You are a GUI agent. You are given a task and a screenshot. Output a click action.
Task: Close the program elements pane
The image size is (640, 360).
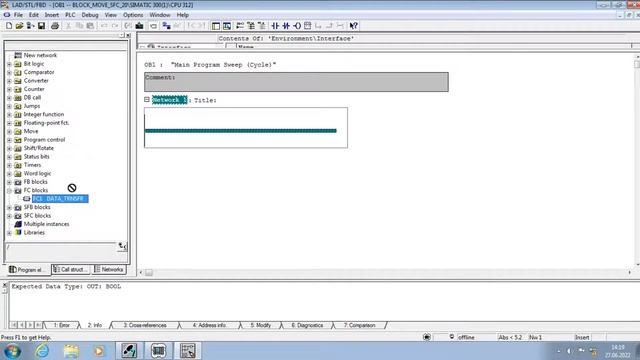[x=128, y=36]
